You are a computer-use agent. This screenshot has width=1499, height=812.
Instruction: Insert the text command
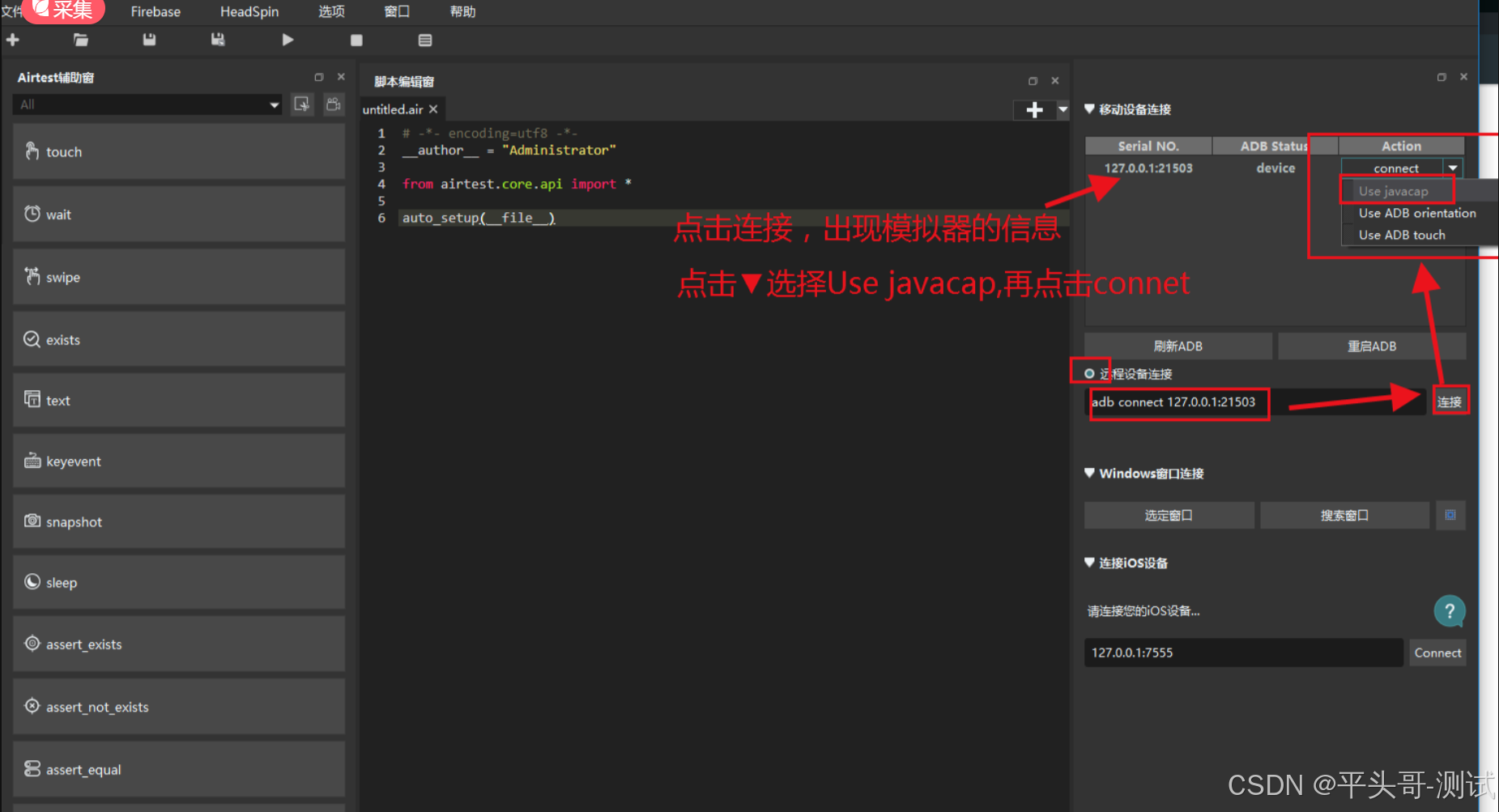tap(179, 400)
